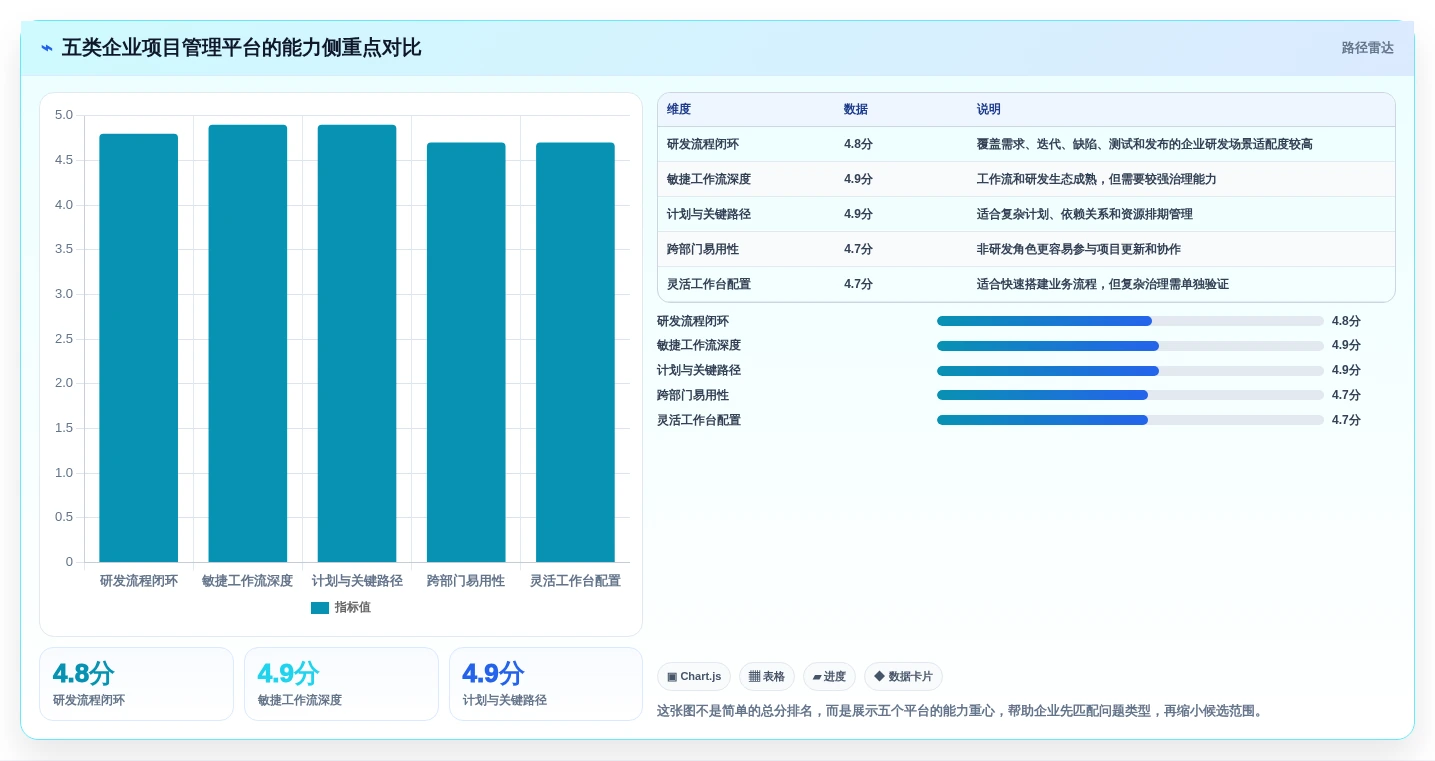Click 研发流程闭环 in the table
Viewport: 1435px width, 761px height.
[x=703, y=144]
